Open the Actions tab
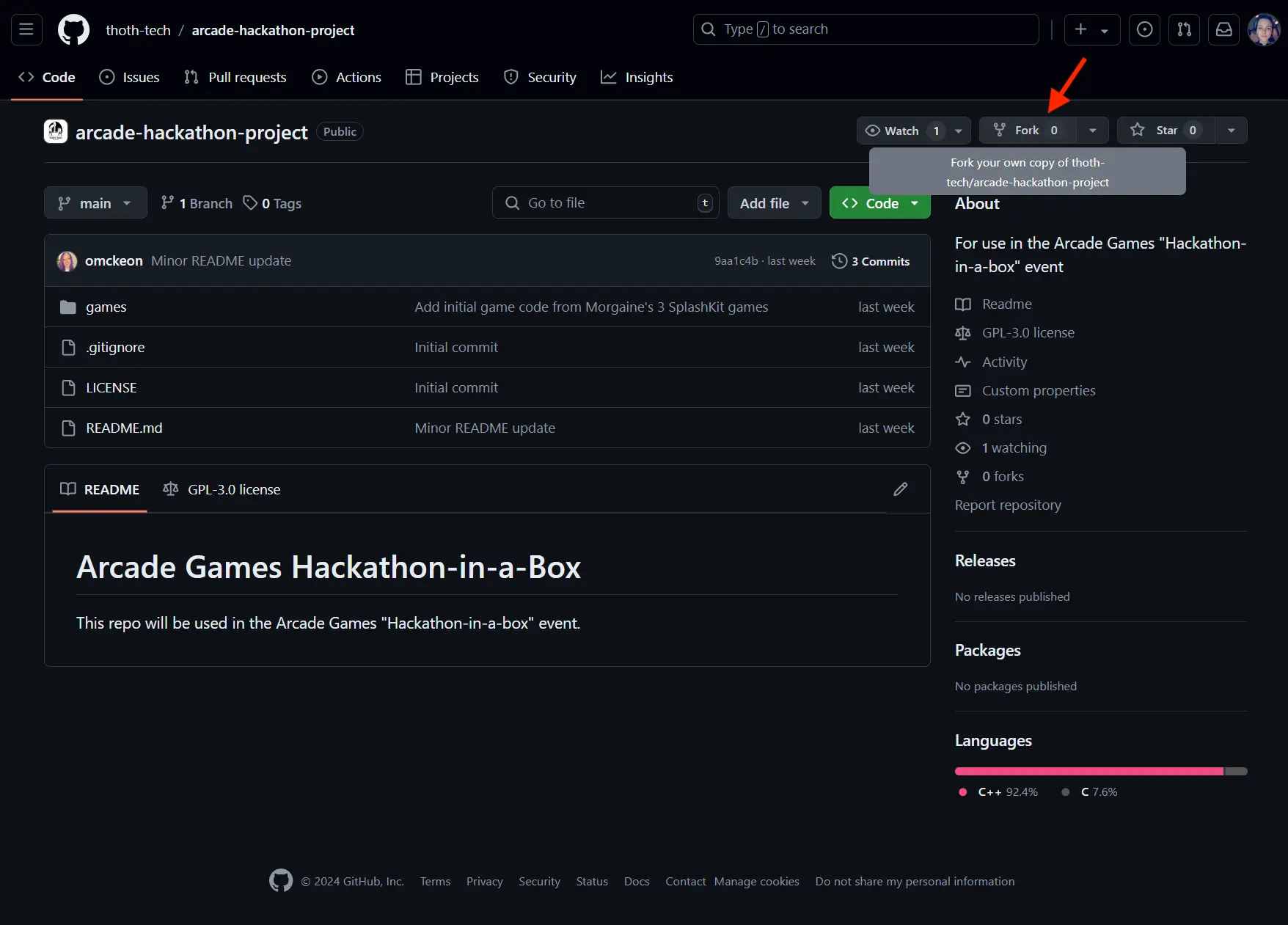The image size is (1288, 925). [x=346, y=77]
